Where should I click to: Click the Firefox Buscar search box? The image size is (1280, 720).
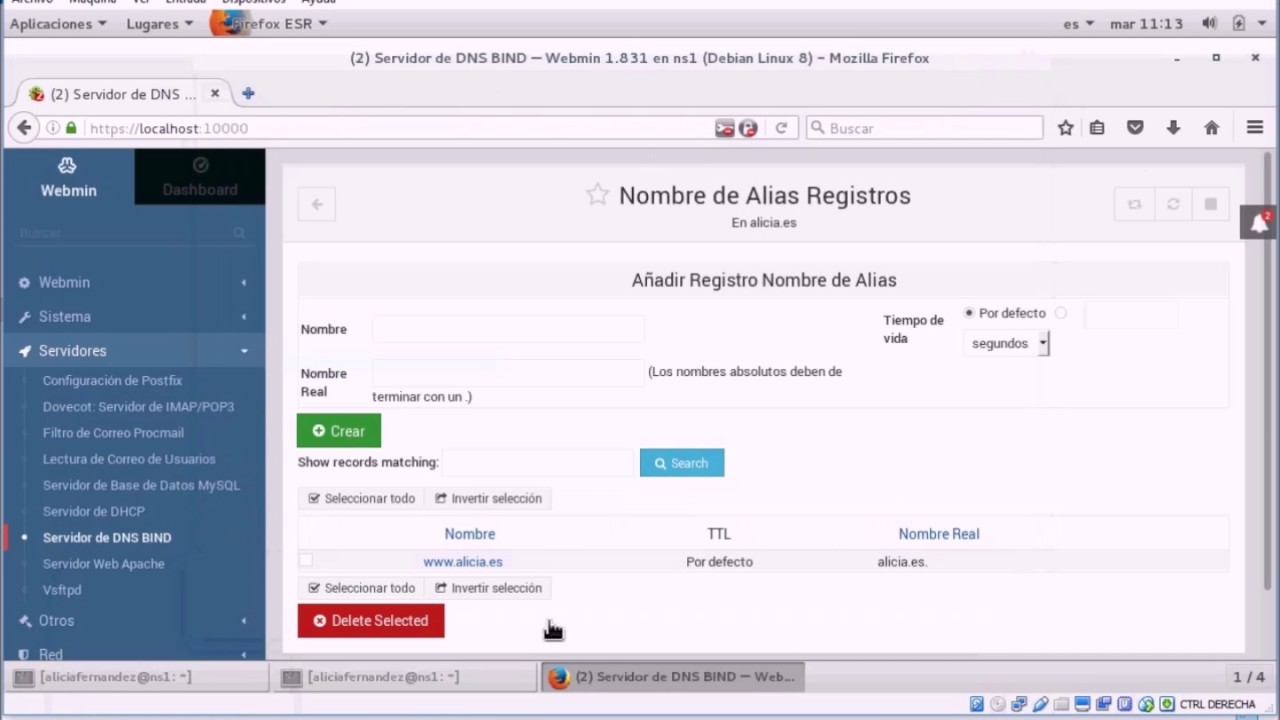point(925,128)
